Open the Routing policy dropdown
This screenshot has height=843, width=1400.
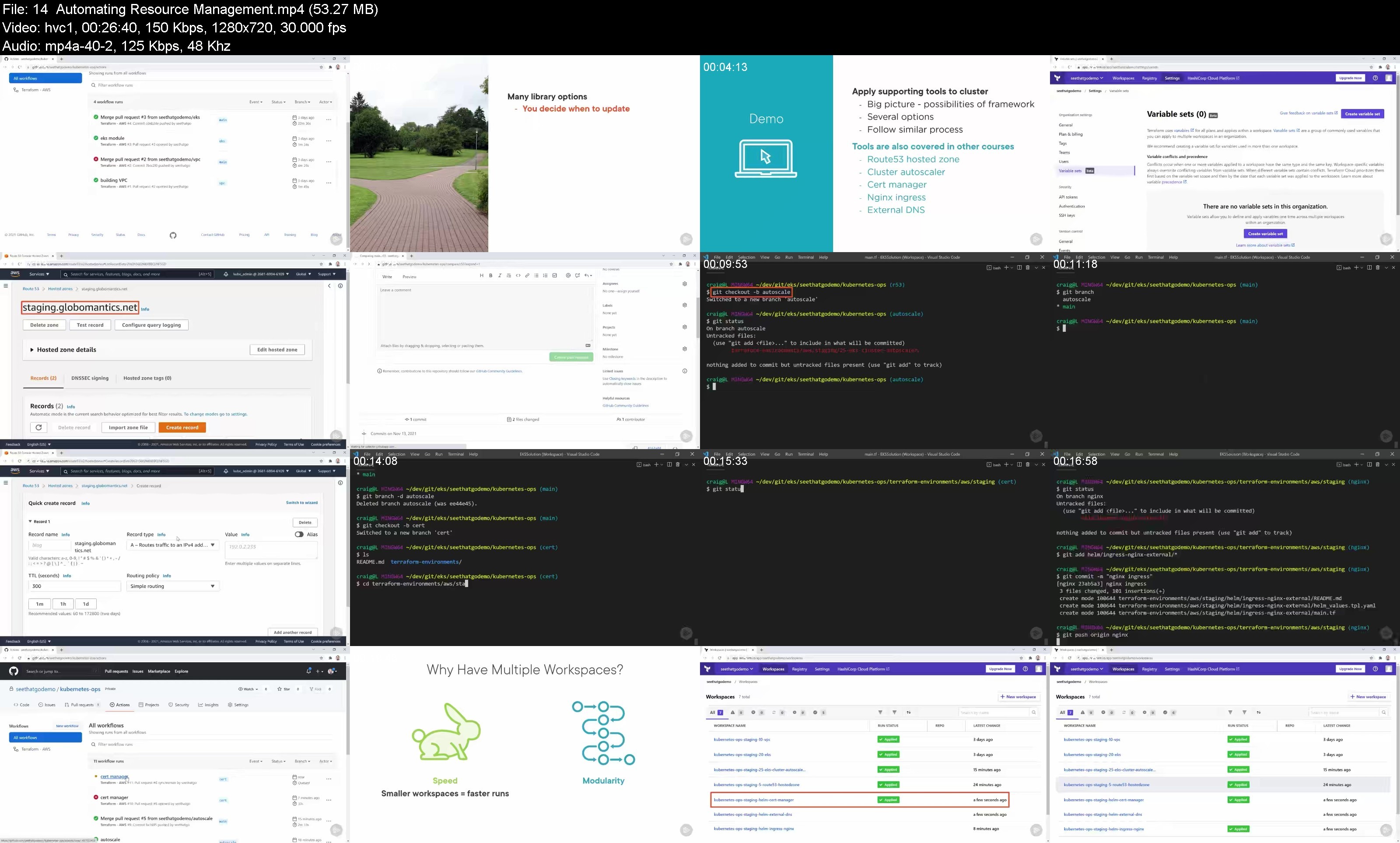click(172, 586)
